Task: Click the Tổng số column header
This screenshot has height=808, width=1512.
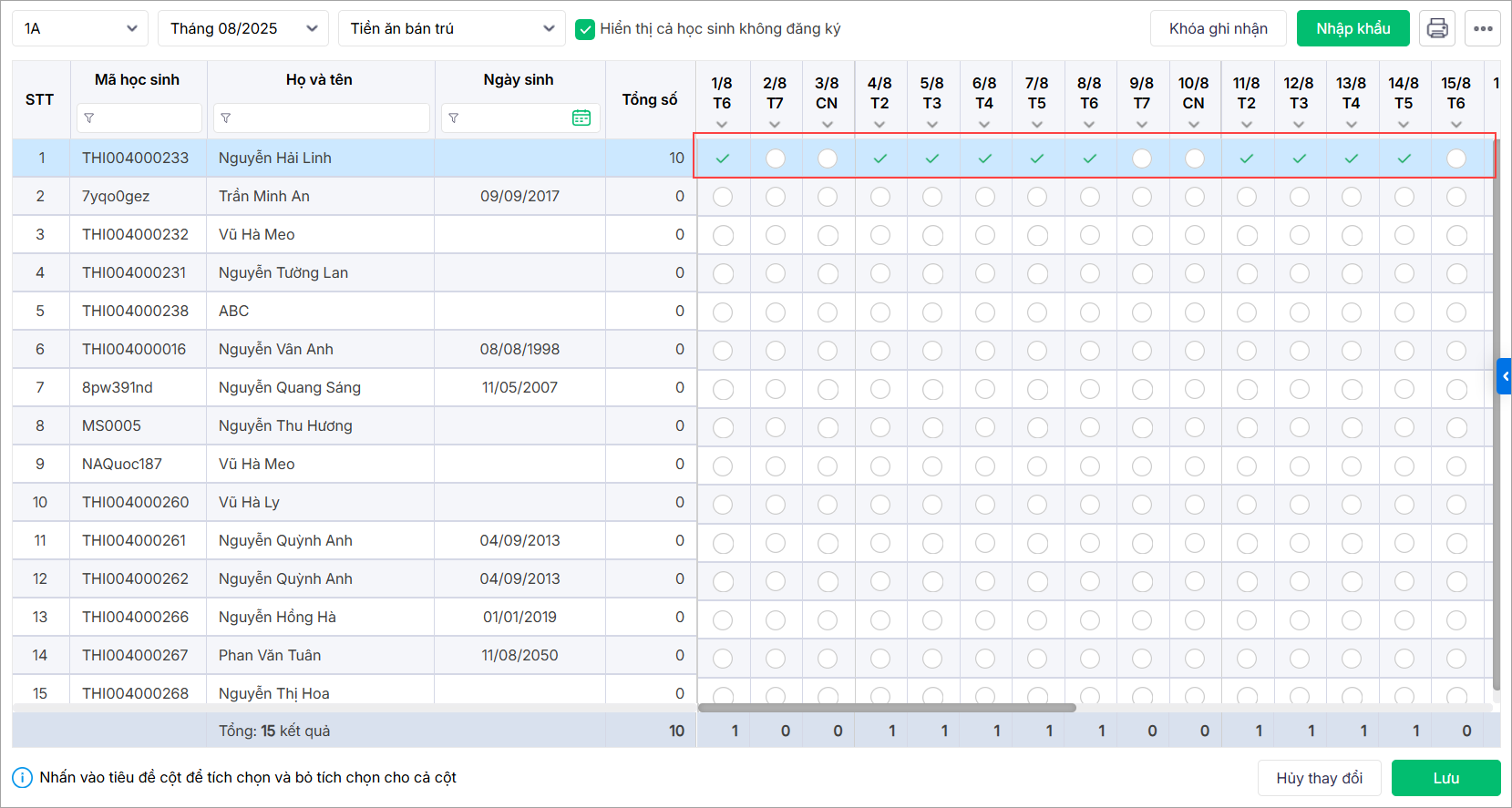Action: (650, 99)
